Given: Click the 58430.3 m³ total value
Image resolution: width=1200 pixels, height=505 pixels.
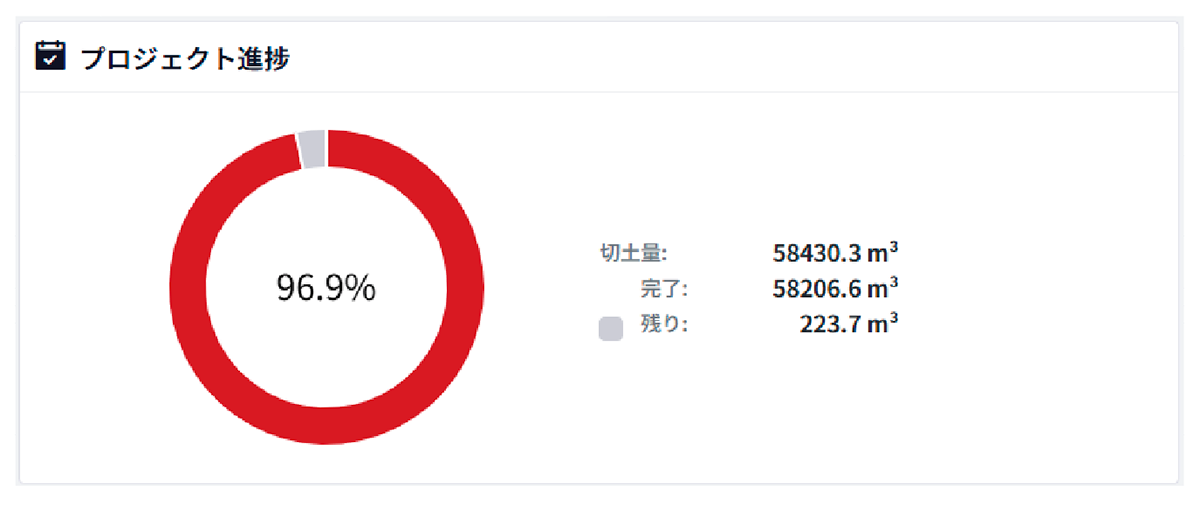Looking at the screenshot, I should (835, 252).
